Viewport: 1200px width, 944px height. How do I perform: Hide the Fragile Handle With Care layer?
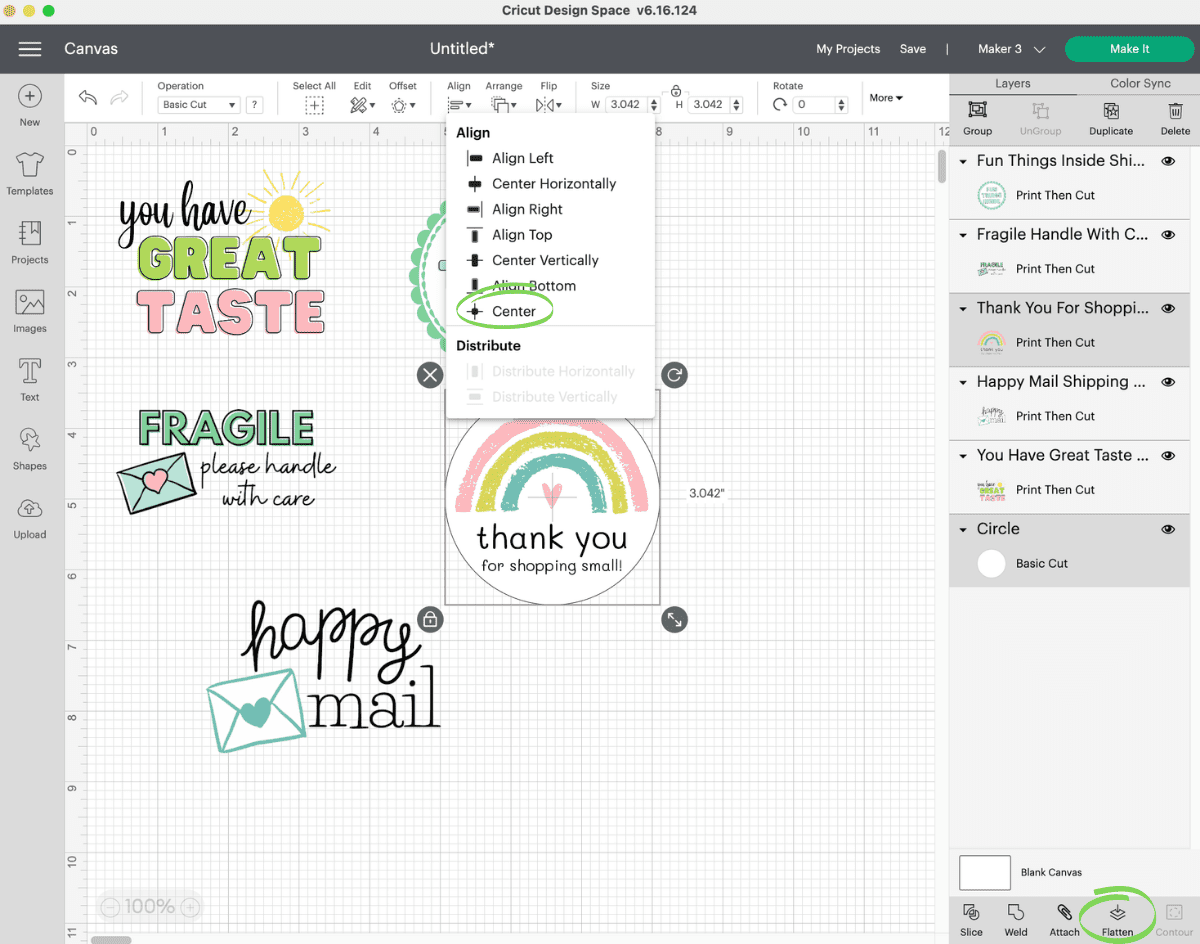click(1168, 235)
